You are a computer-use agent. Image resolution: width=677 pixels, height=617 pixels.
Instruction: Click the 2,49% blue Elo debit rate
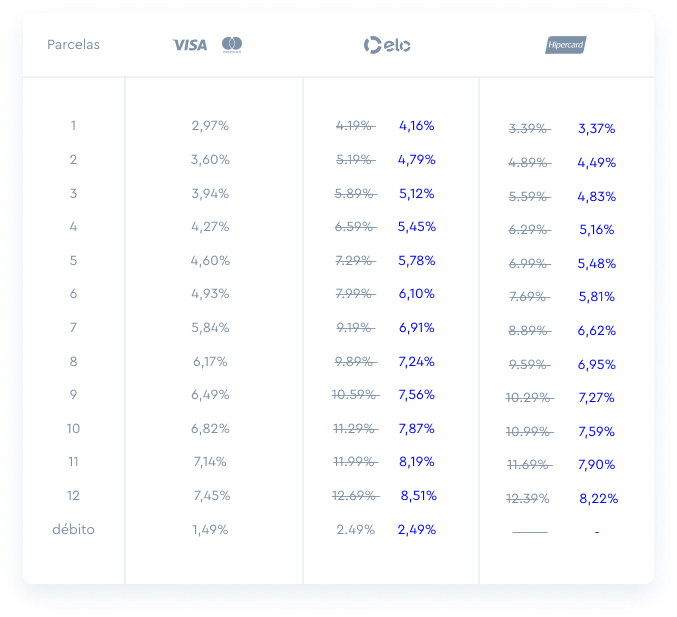tap(416, 529)
